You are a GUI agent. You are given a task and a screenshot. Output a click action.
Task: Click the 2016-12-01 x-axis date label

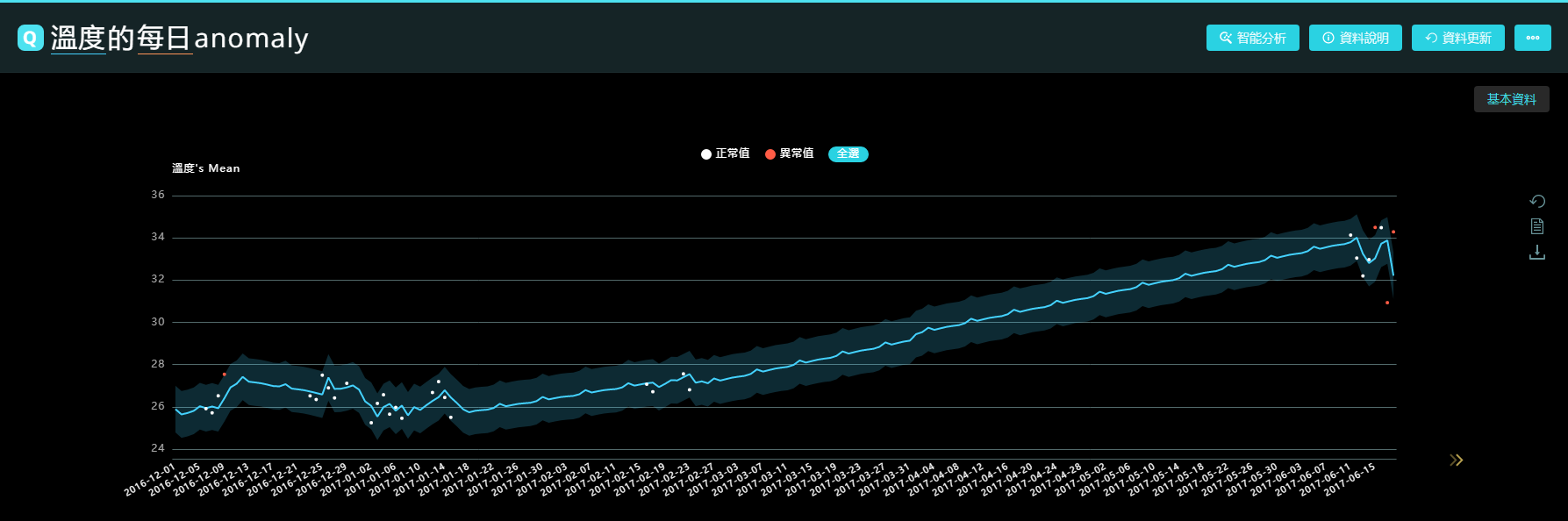[x=151, y=479]
